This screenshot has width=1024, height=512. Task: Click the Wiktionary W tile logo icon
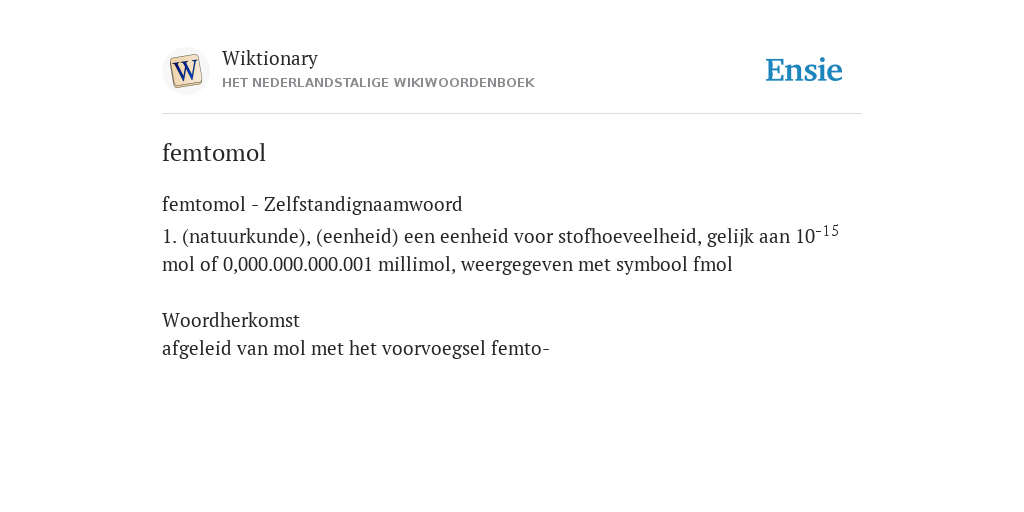pos(185,71)
